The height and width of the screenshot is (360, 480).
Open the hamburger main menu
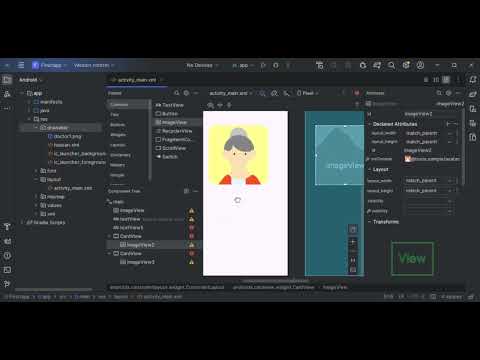coord(21,65)
